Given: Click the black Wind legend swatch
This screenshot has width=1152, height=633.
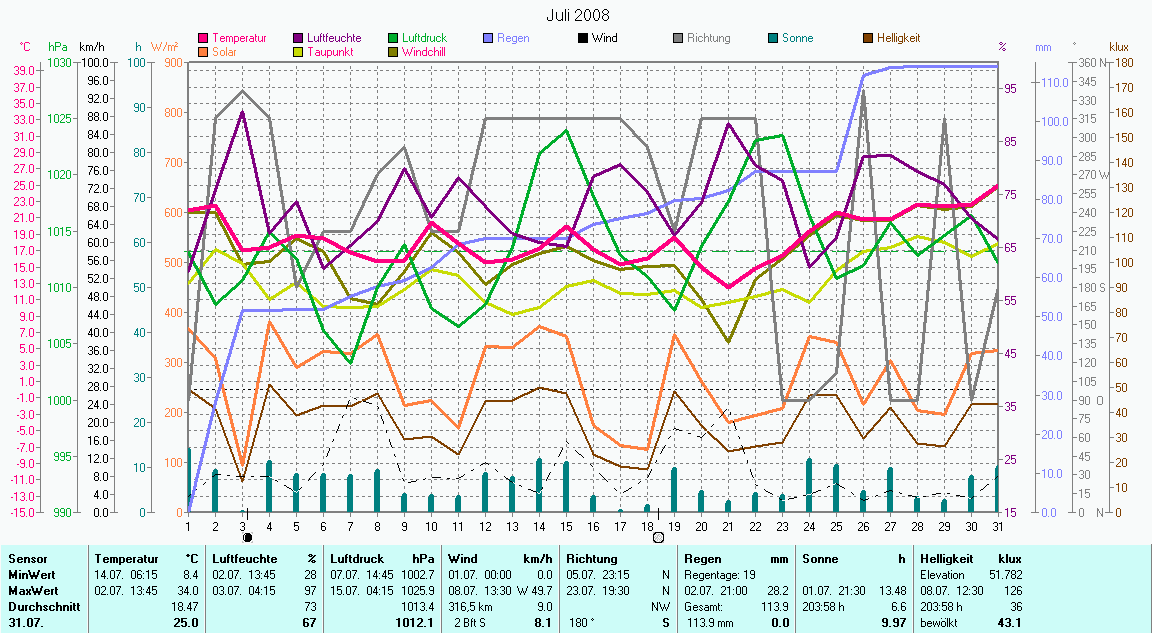Looking at the screenshot, I should pos(582,38).
